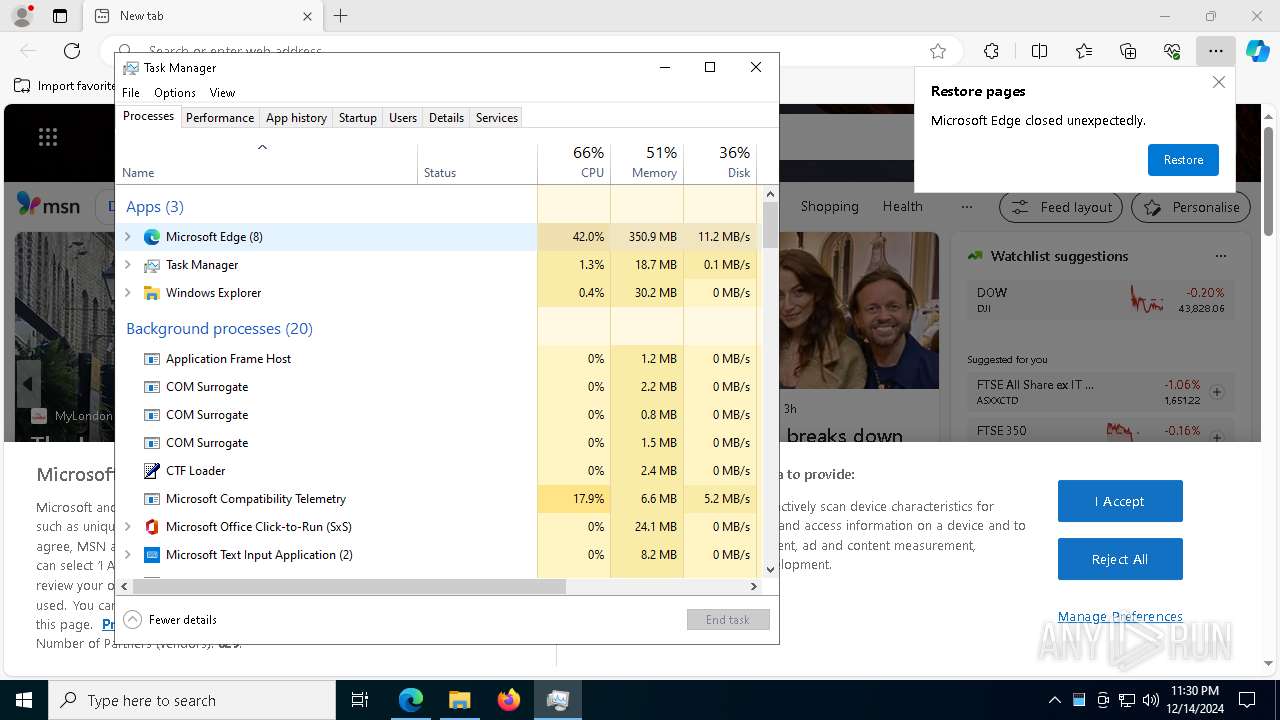Click the Windows Explorer process icon
Image resolution: width=1280 pixels, height=720 pixels.
click(152, 293)
